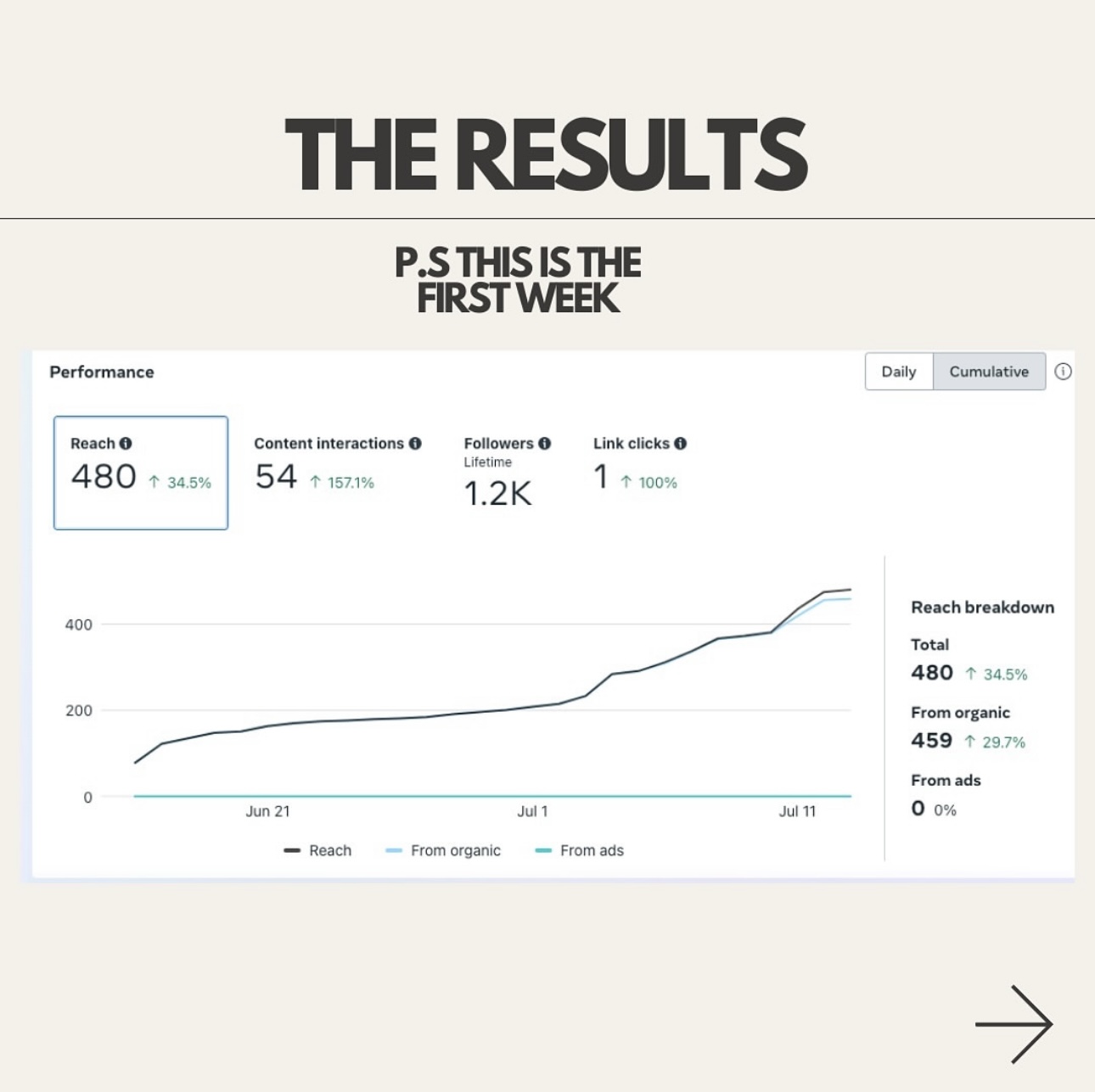Switch chart to Cumulative view
1095x1092 pixels.
click(989, 372)
